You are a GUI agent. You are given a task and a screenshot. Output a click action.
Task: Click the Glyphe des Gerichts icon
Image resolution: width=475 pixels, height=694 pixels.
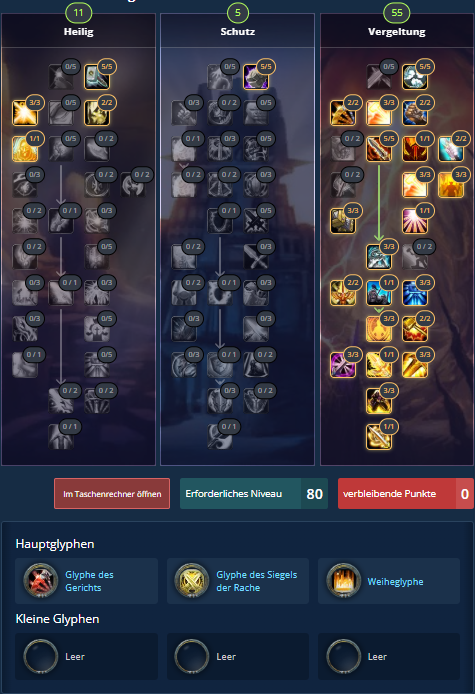click(41, 581)
